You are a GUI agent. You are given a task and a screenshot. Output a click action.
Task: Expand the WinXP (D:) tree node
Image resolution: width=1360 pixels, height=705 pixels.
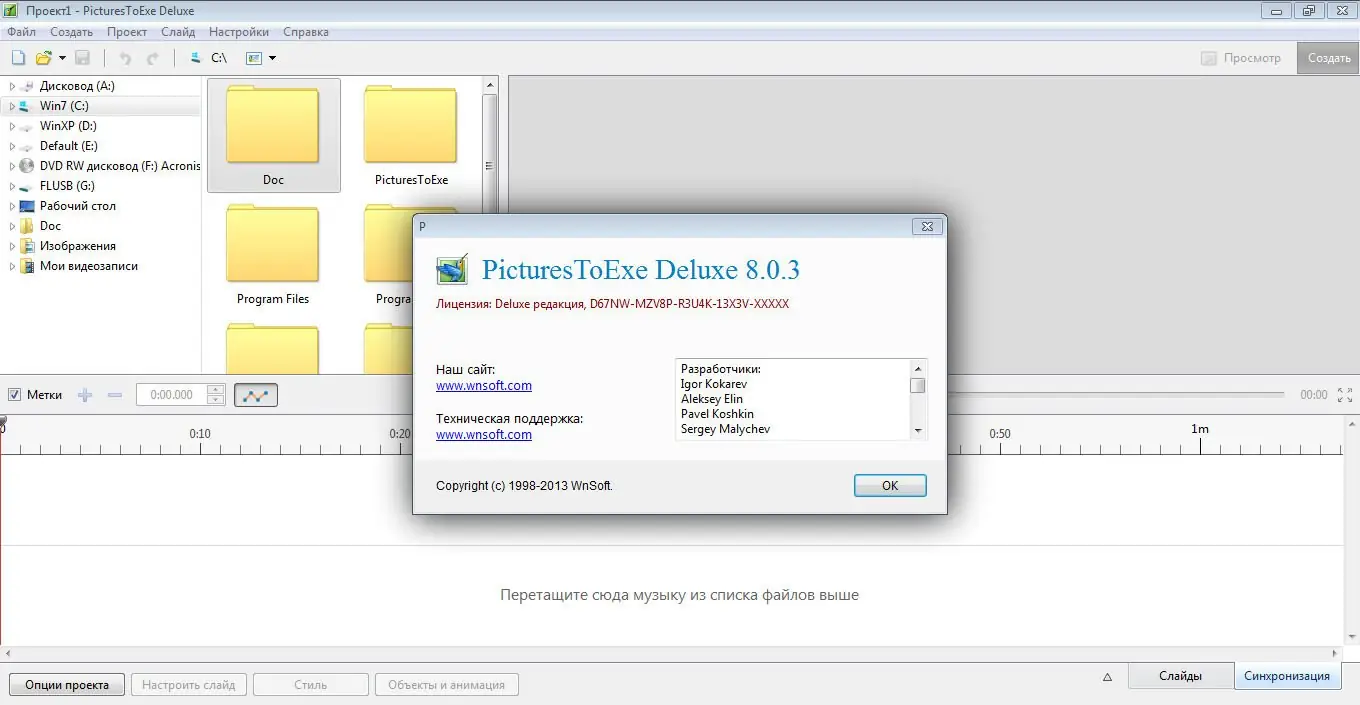pos(12,126)
